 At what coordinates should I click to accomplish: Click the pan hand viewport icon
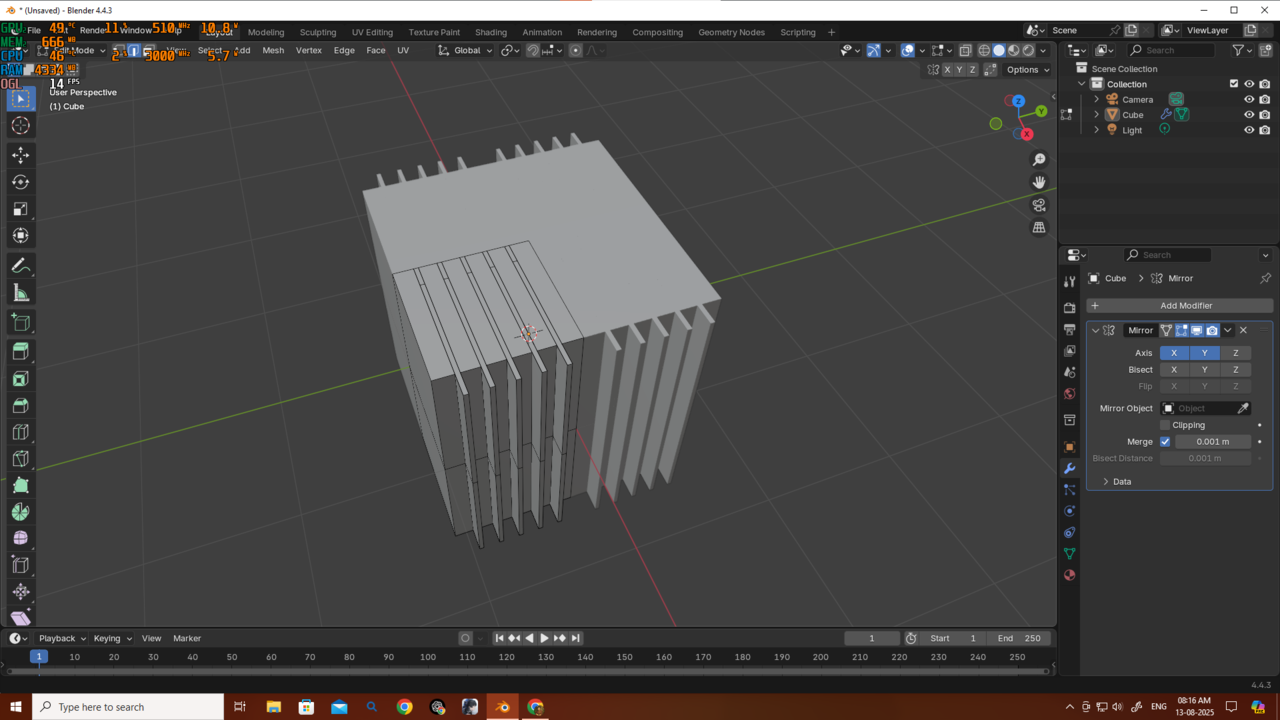[1039, 182]
